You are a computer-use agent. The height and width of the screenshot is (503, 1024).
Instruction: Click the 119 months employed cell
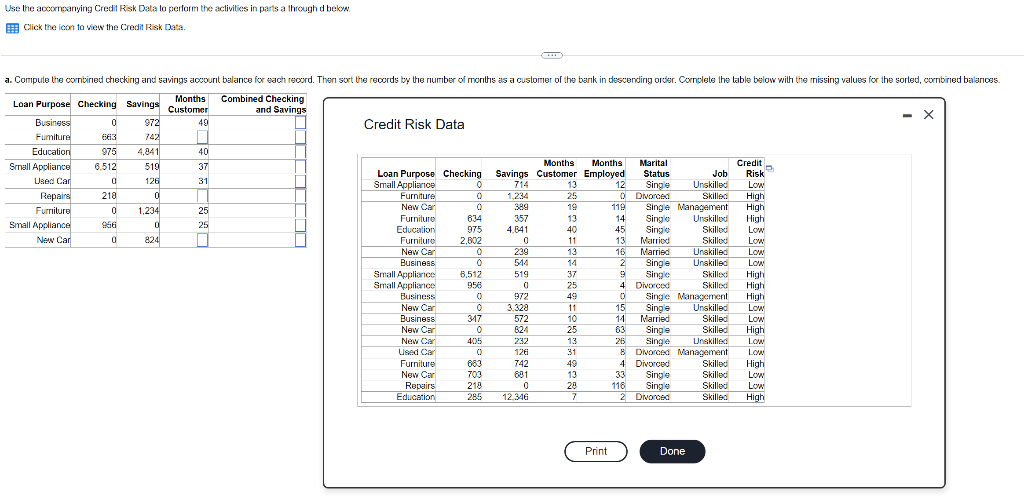click(x=616, y=208)
